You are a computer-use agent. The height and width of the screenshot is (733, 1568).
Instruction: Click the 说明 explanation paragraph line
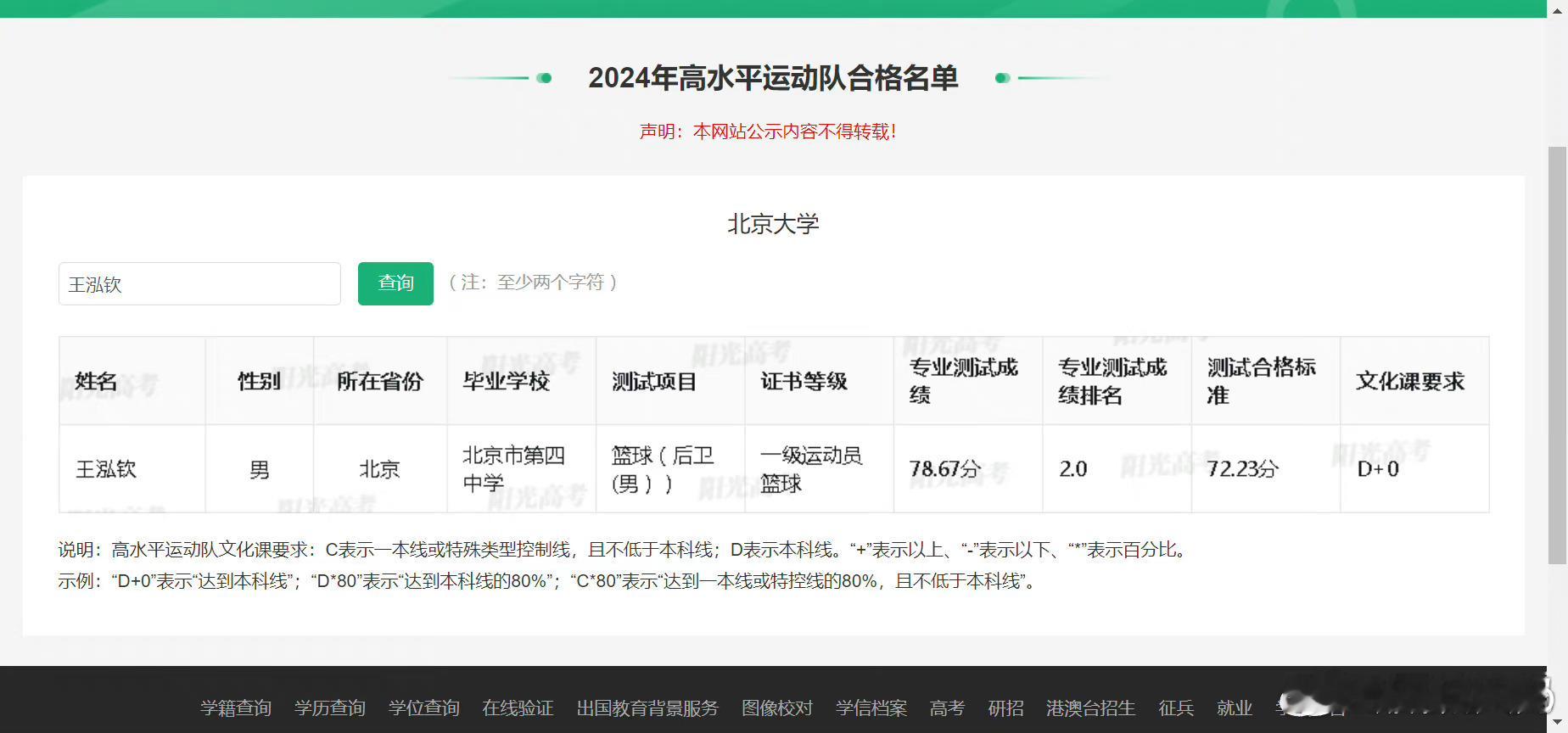624,550
